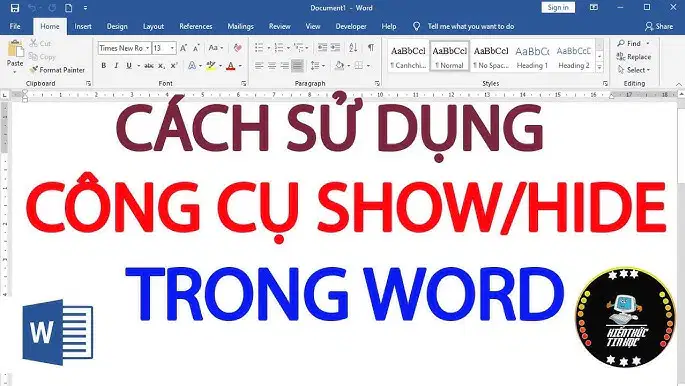
Task: Click the Increase Indent icon
Action: coord(335,48)
